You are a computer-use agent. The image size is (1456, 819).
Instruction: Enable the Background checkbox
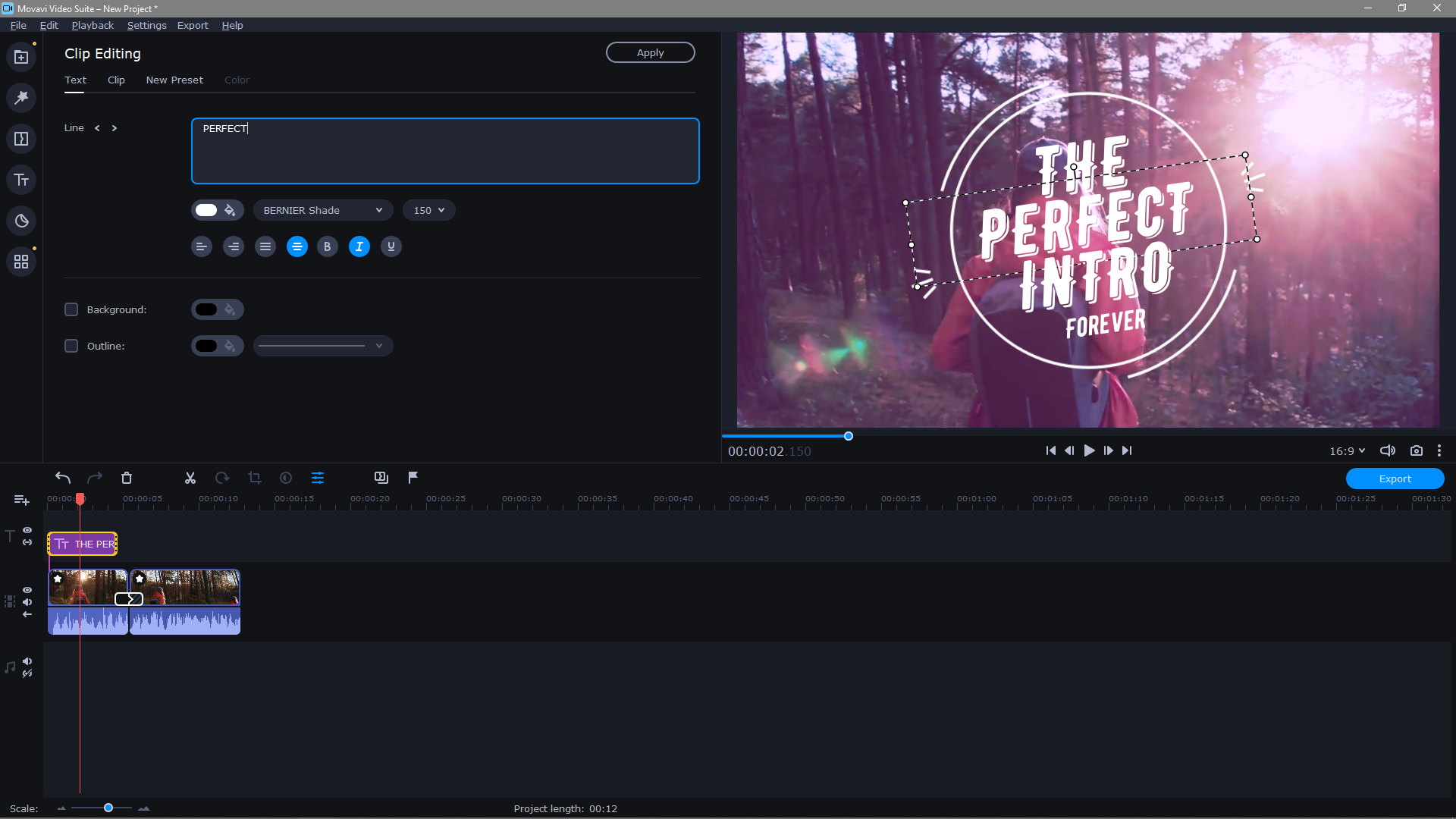click(71, 309)
